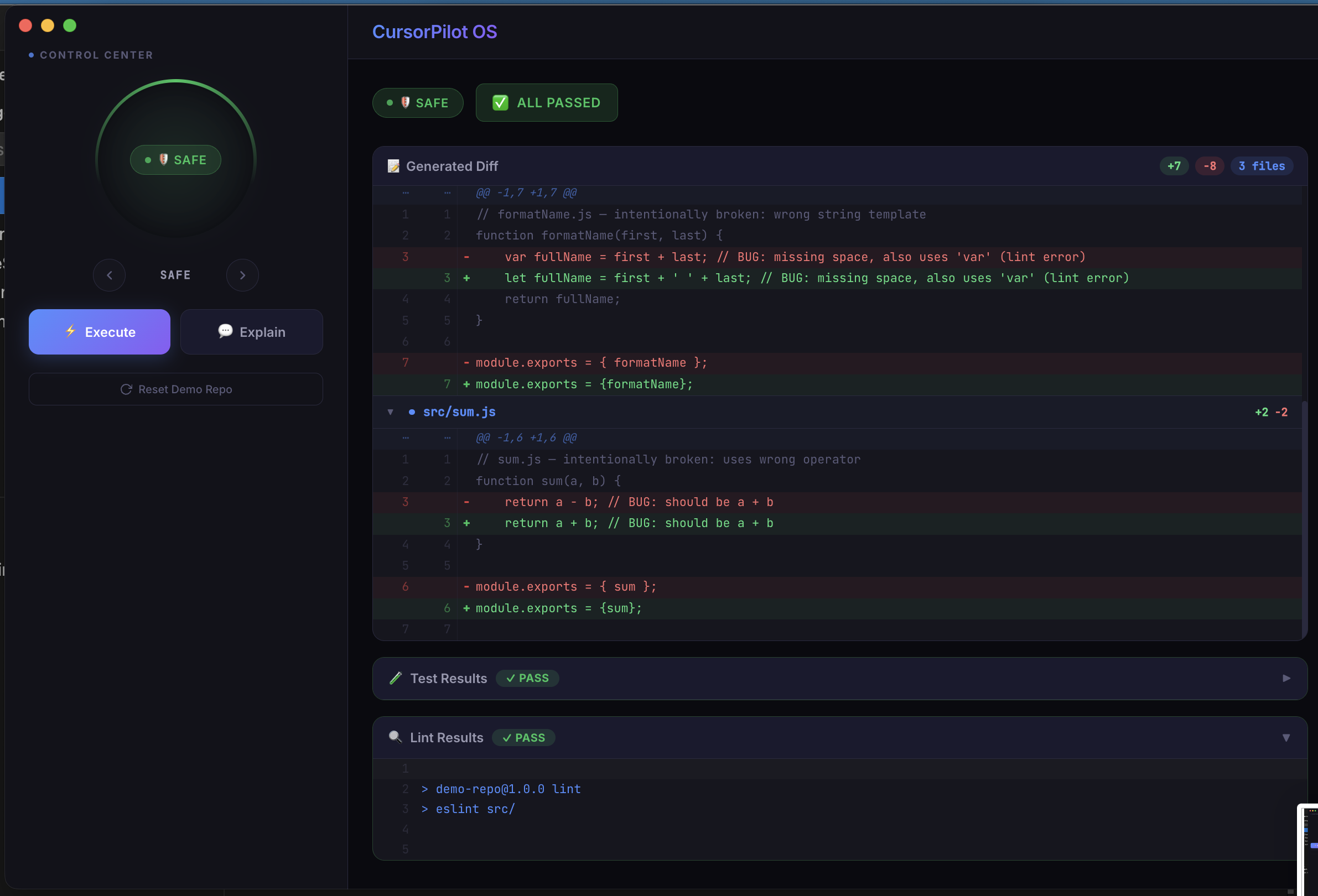Click the Generated Diff notepad icon
The width and height of the screenshot is (1318, 896).
tap(393, 166)
